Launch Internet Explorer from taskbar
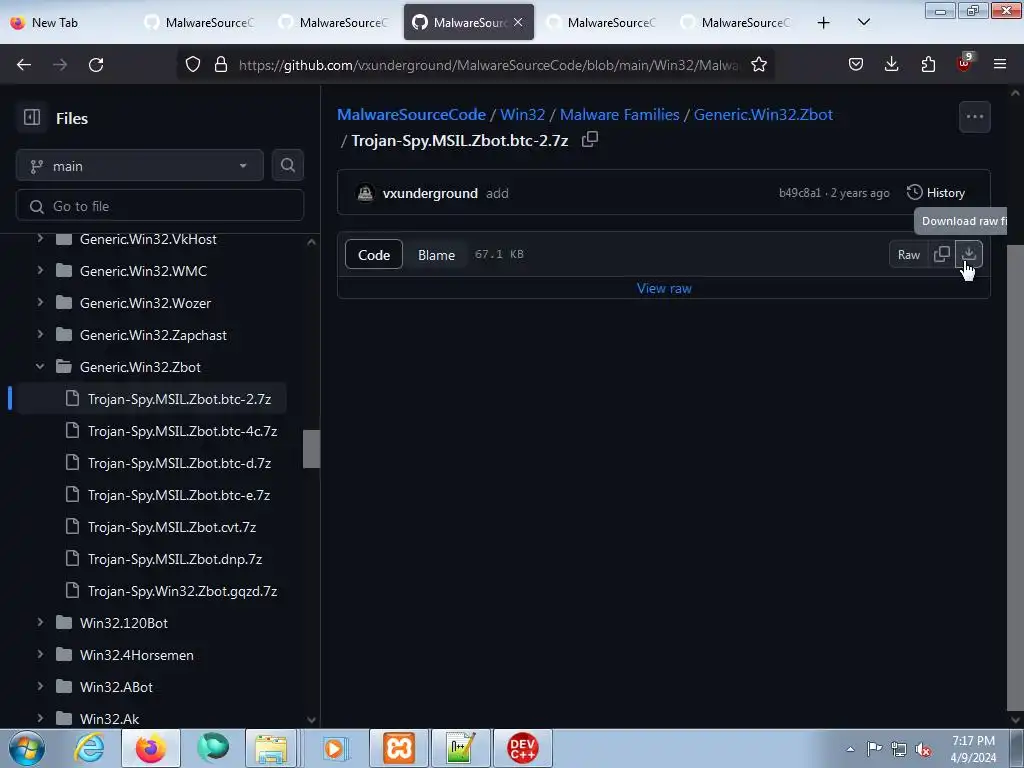The width and height of the screenshot is (1024, 768). pos(89,748)
